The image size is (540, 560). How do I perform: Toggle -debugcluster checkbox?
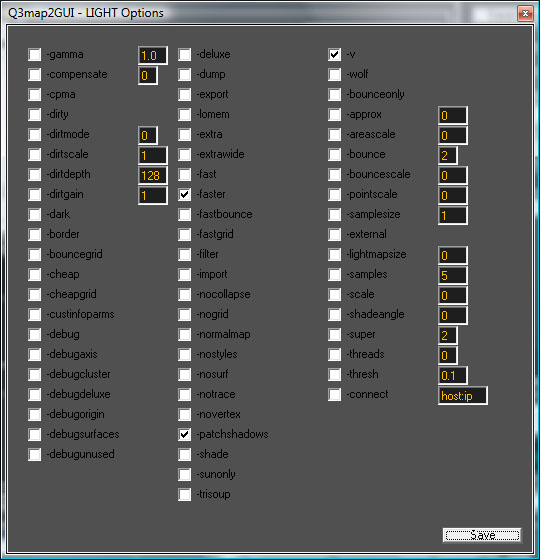pos(35,375)
